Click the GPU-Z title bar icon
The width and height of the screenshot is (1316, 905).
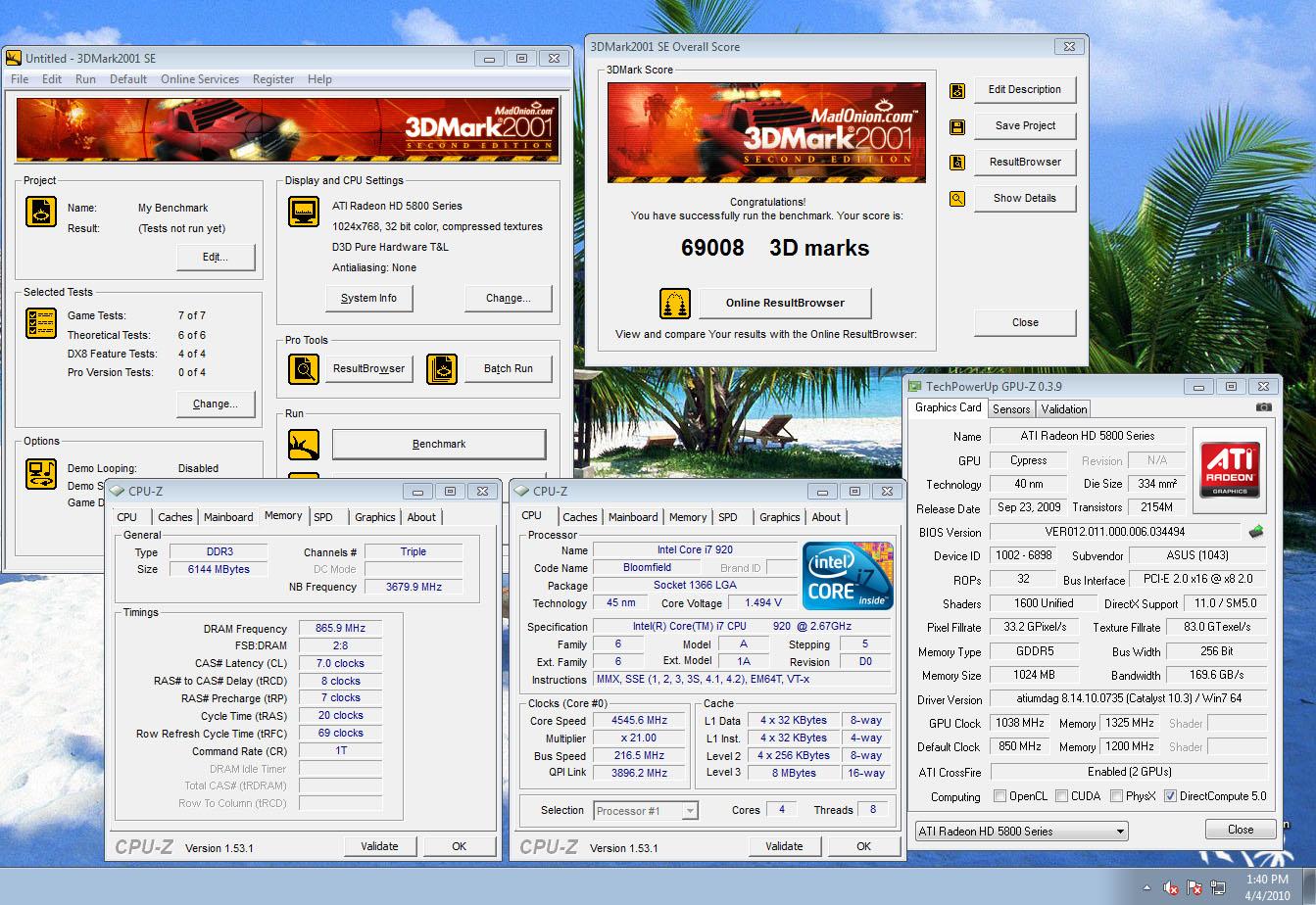point(915,386)
